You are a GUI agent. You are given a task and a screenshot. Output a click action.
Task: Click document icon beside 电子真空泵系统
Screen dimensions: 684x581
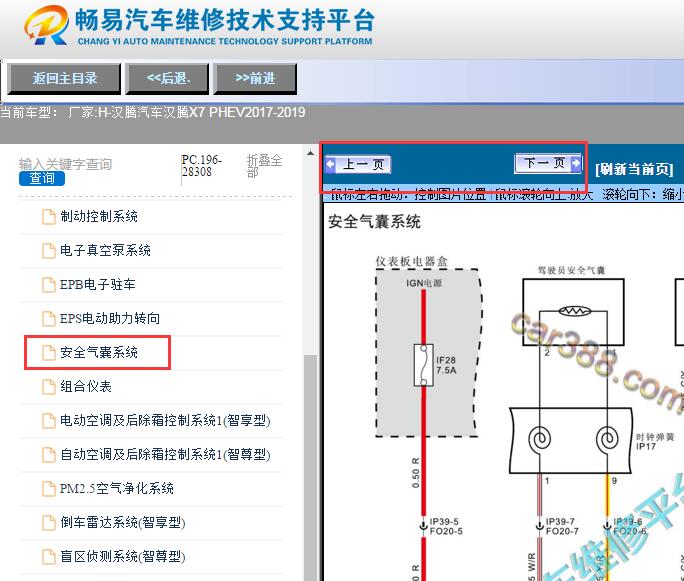48,251
